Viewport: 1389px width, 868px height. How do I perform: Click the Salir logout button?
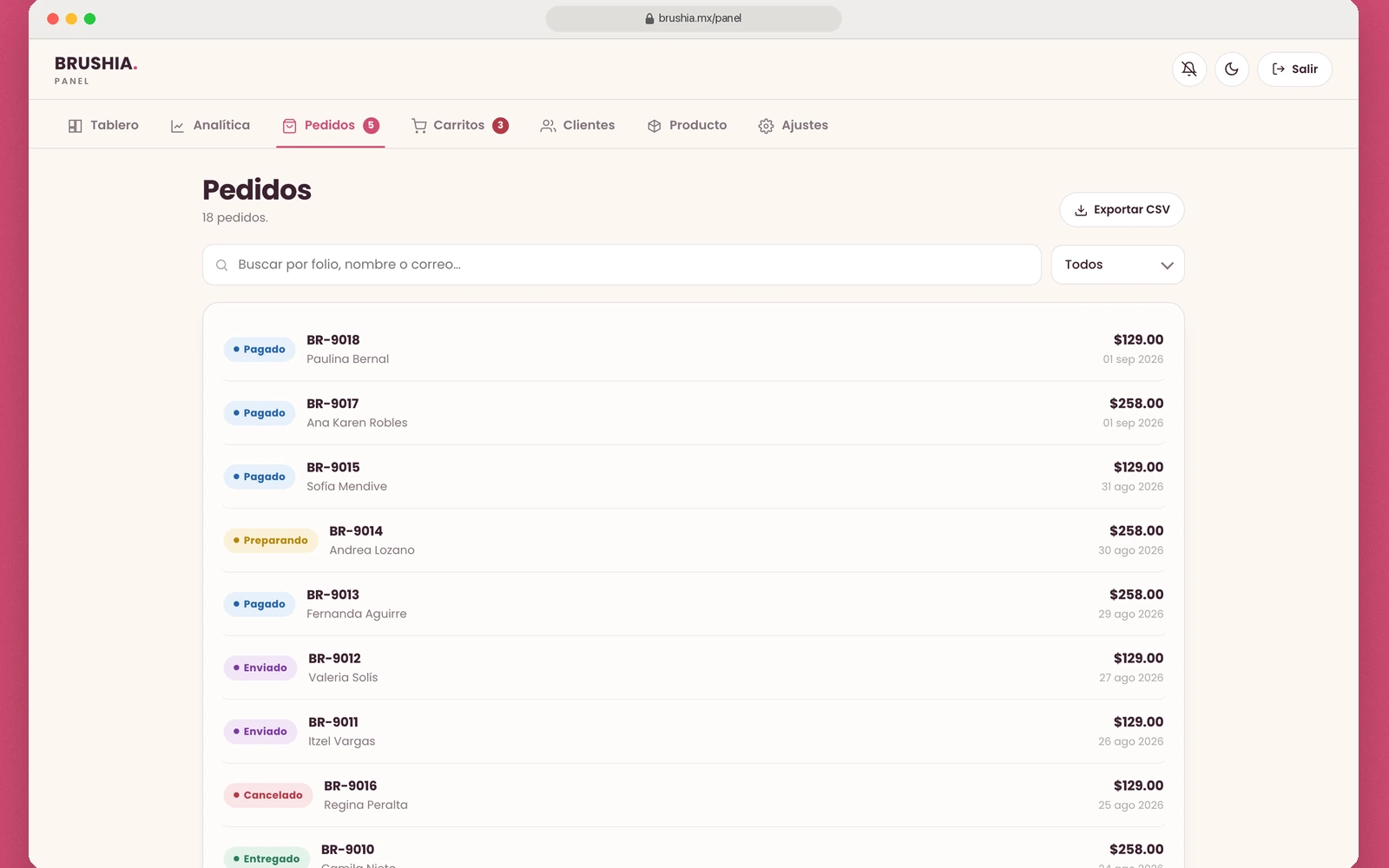click(x=1294, y=69)
